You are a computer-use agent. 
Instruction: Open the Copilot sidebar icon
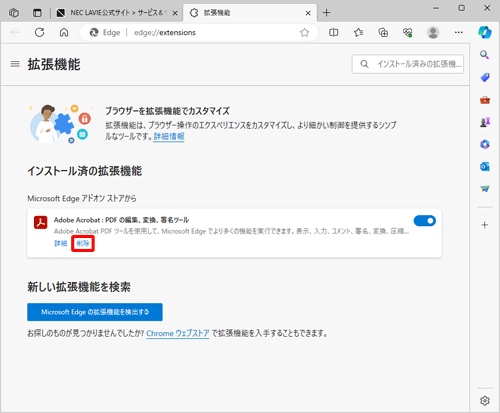click(x=485, y=32)
